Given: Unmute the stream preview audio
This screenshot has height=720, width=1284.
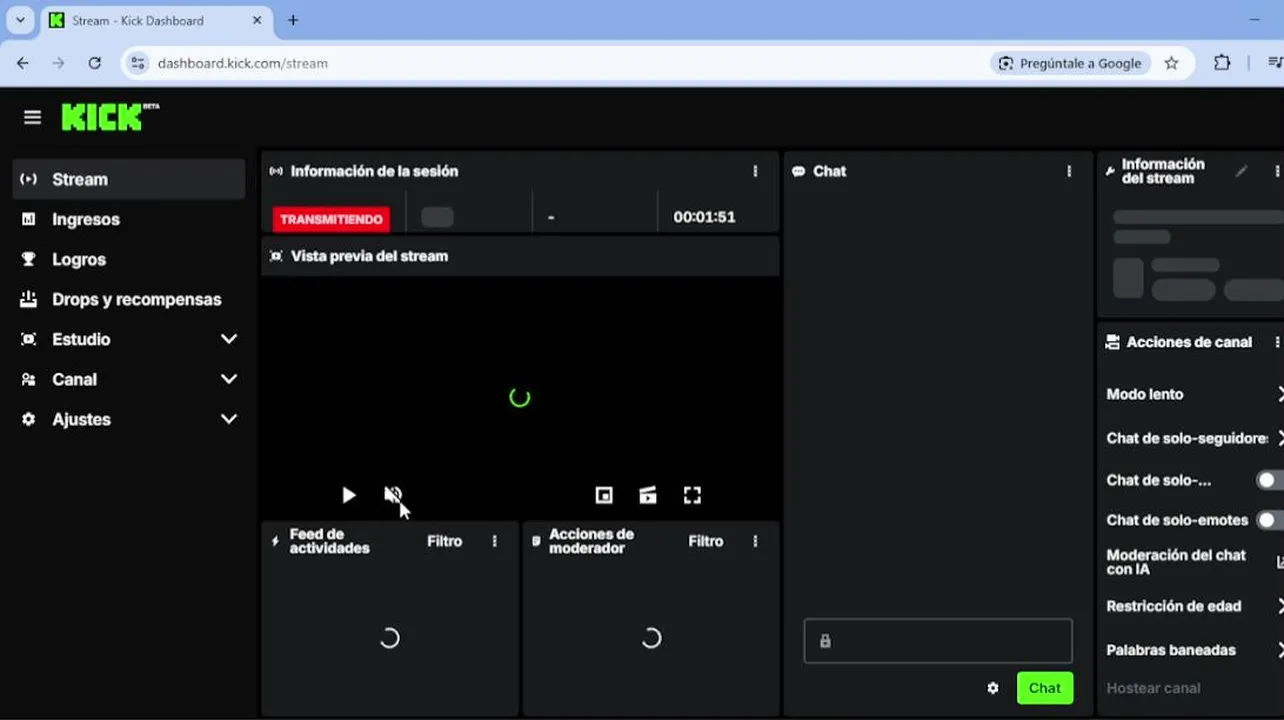Looking at the screenshot, I should (x=393, y=495).
